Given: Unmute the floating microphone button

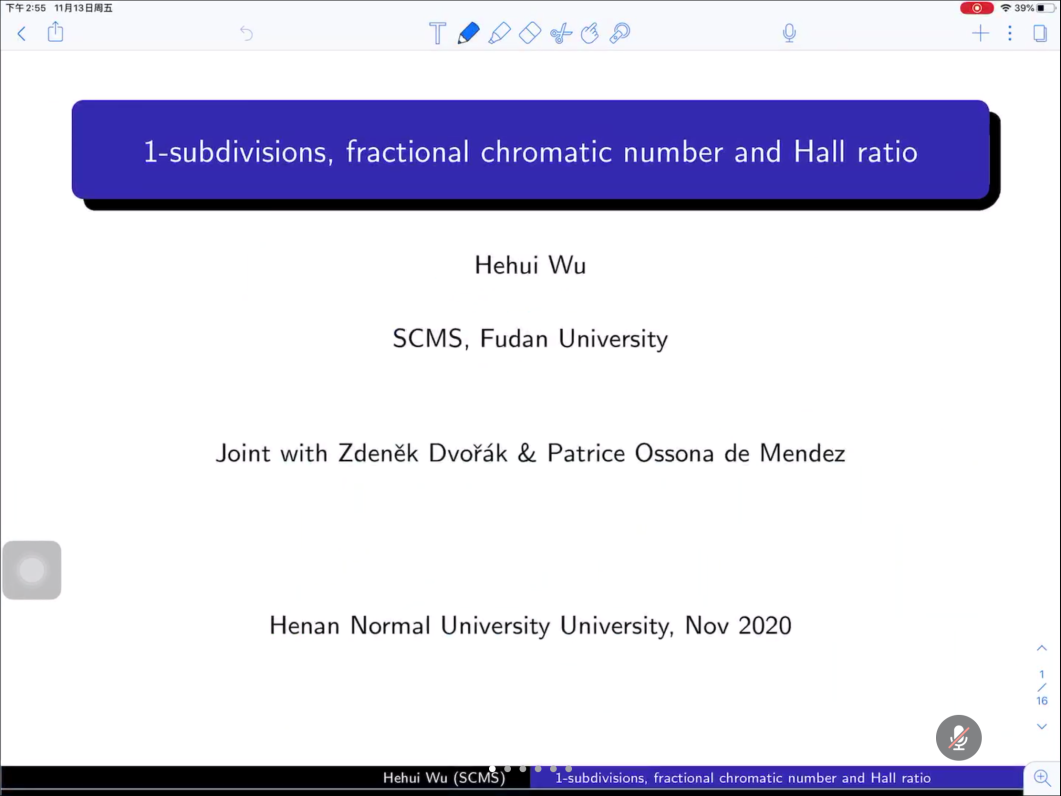Looking at the screenshot, I should point(958,738).
